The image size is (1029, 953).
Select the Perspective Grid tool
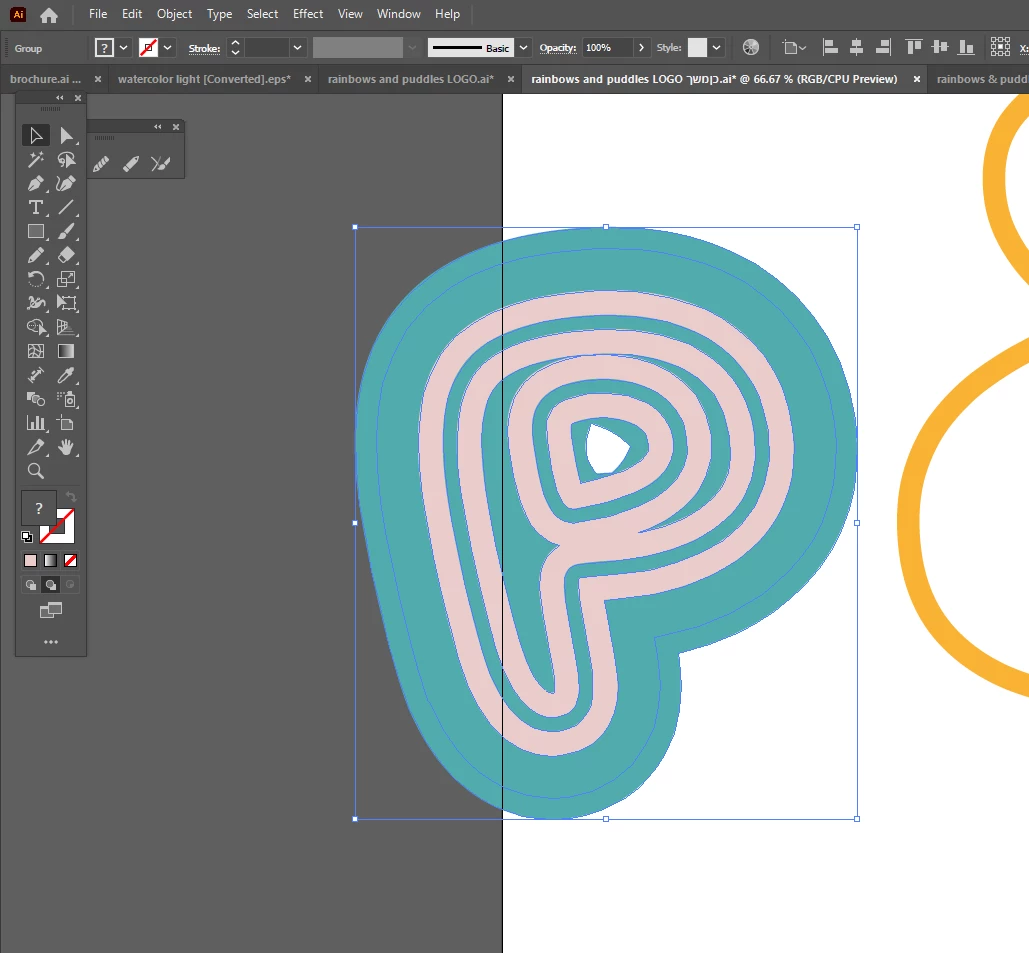[x=66, y=327]
